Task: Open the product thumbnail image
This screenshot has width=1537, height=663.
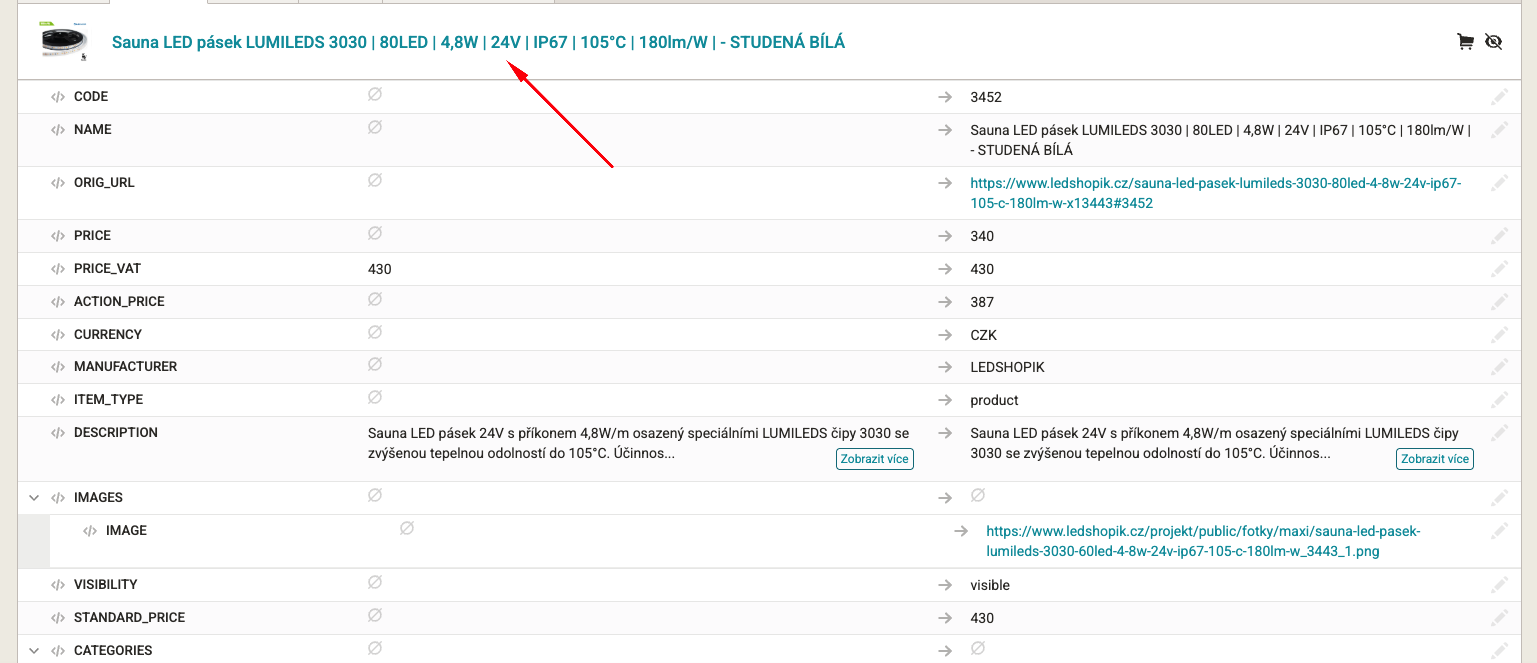Action: 63,42
